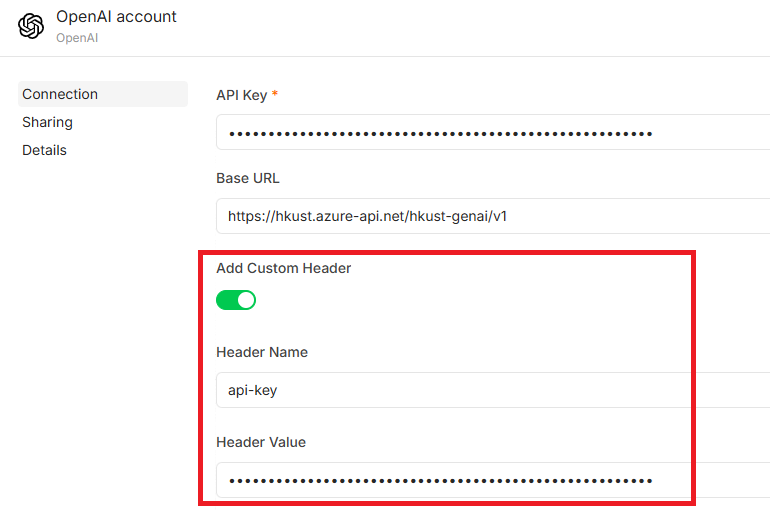Click the OpenAI logo icon
770x510 pixels.
pyautogui.click(x=31, y=26)
